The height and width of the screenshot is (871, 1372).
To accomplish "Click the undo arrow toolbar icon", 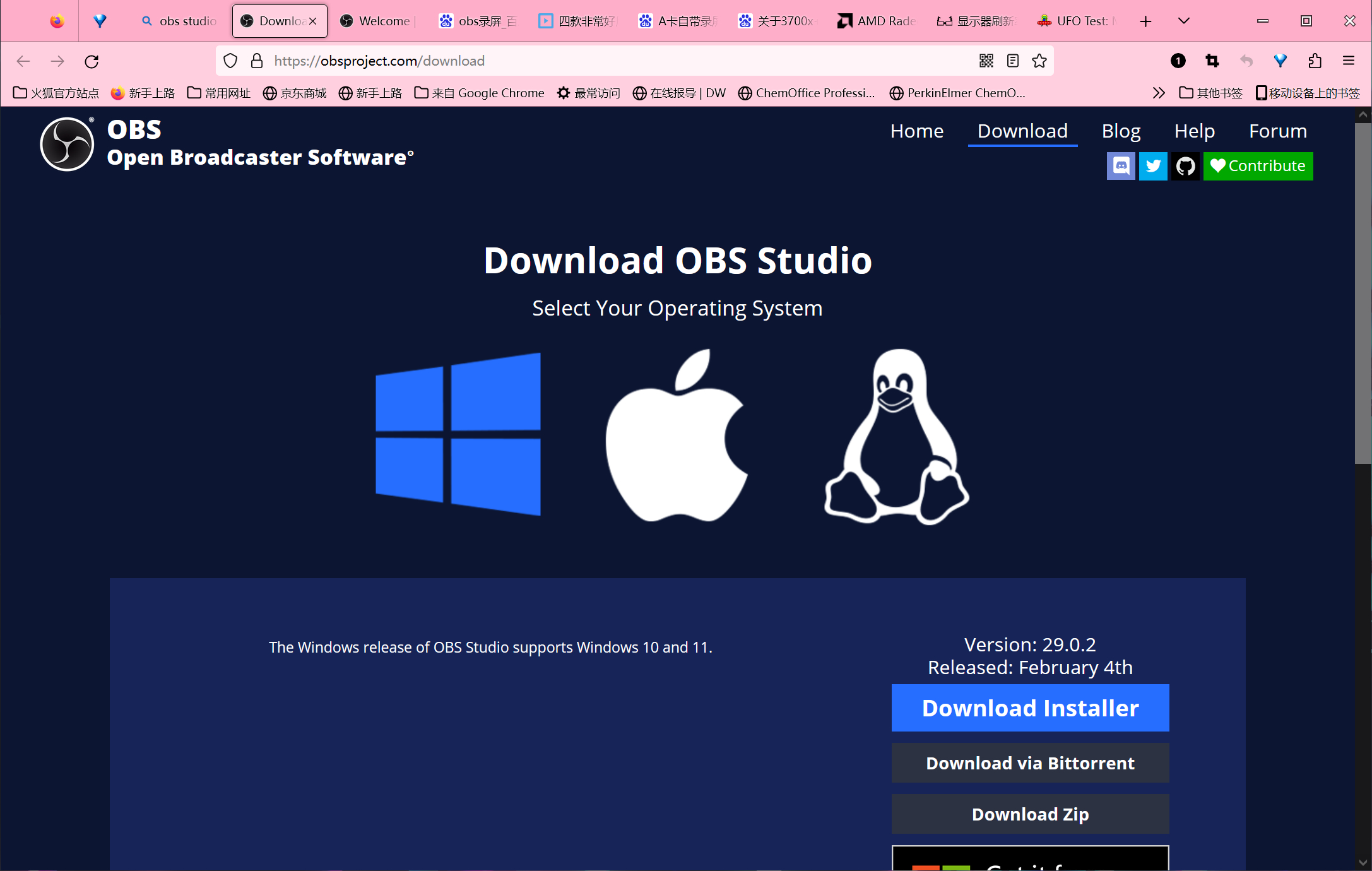I will pyautogui.click(x=1246, y=61).
